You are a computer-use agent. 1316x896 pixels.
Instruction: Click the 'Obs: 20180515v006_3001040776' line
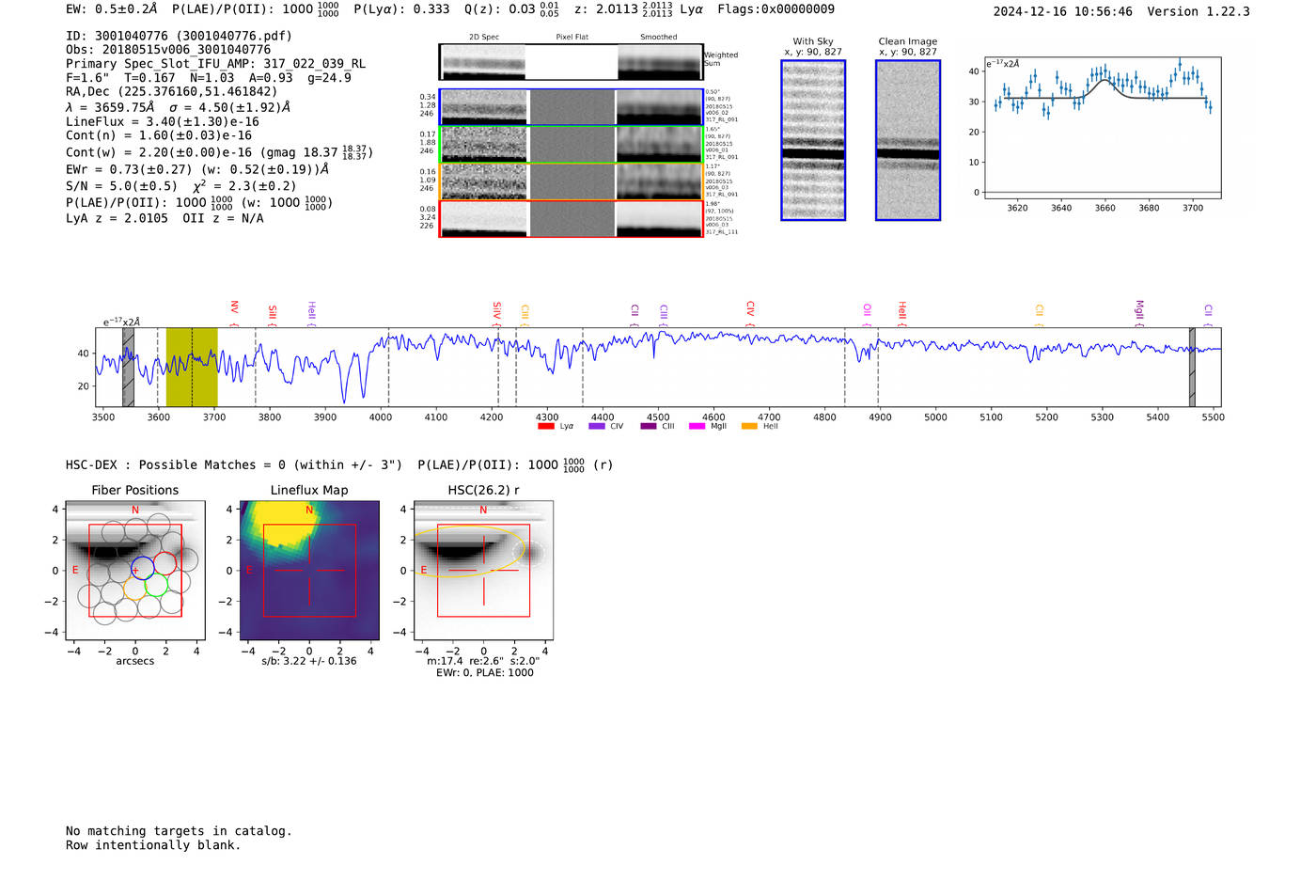point(168,50)
